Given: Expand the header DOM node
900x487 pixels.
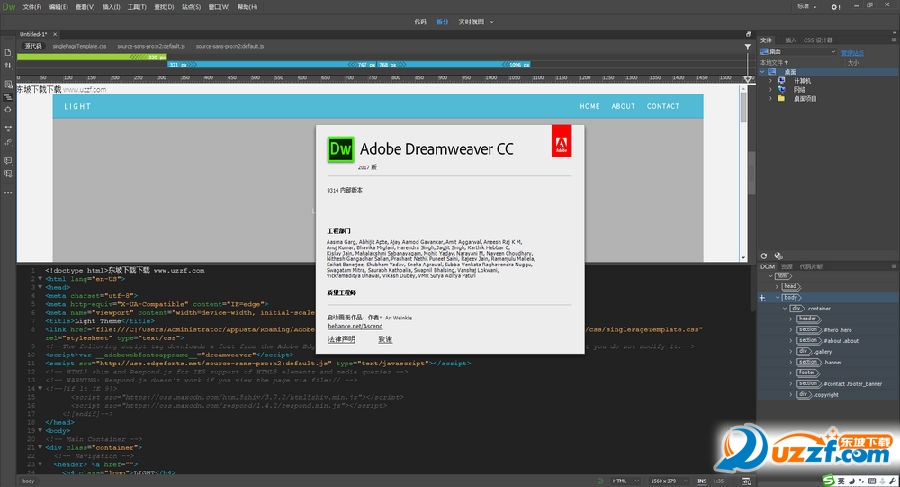Looking at the screenshot, I should (791, 319).
